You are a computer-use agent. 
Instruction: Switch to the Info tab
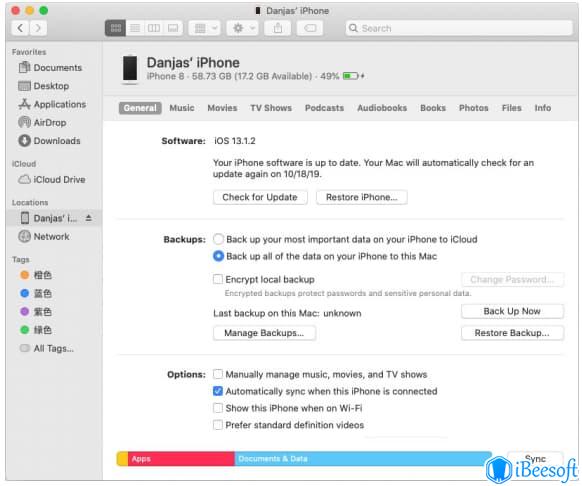click(x=543, y=108)
